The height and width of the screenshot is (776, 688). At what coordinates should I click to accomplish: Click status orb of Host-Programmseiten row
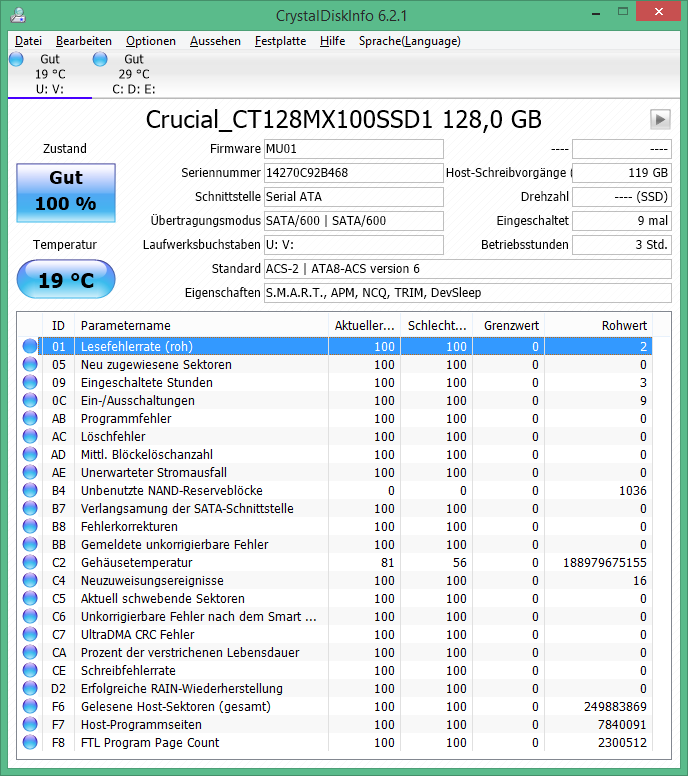(30, 725)
